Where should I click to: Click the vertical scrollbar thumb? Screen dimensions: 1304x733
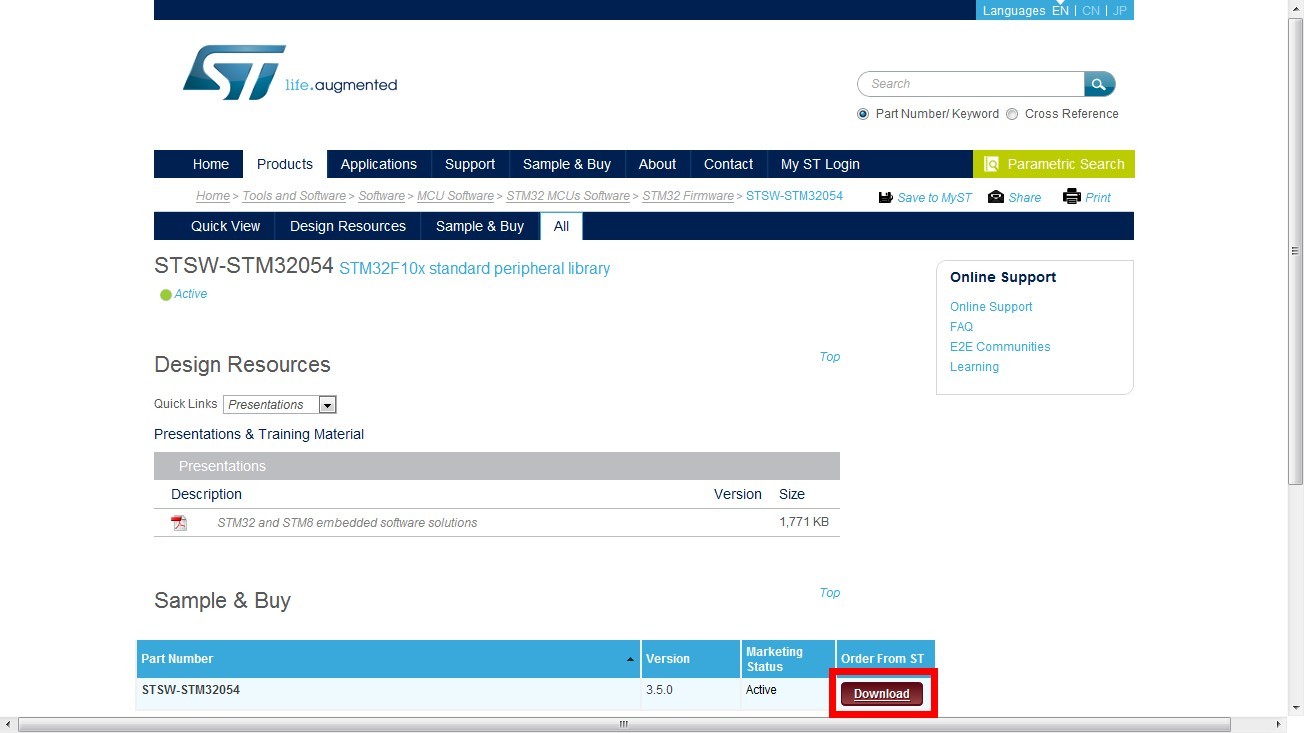point(1296,251)
